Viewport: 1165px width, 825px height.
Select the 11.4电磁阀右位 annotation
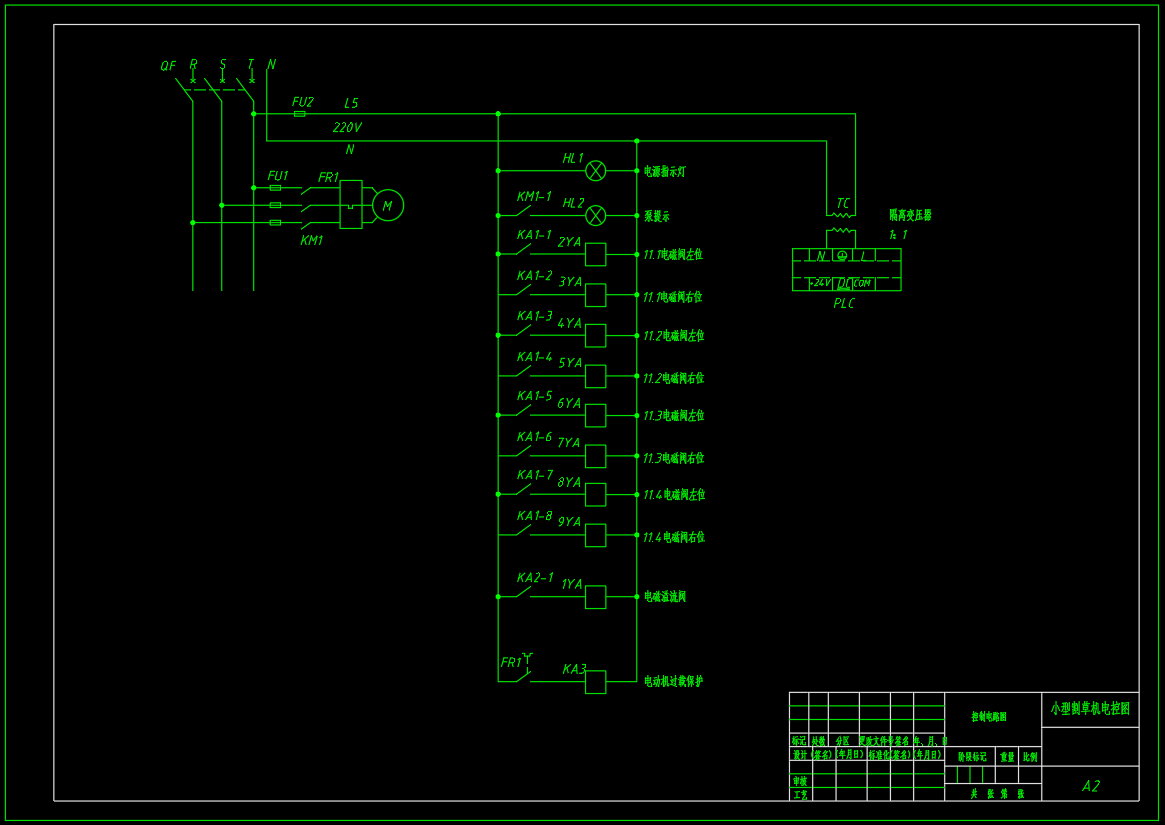click(x=674, y=537)
